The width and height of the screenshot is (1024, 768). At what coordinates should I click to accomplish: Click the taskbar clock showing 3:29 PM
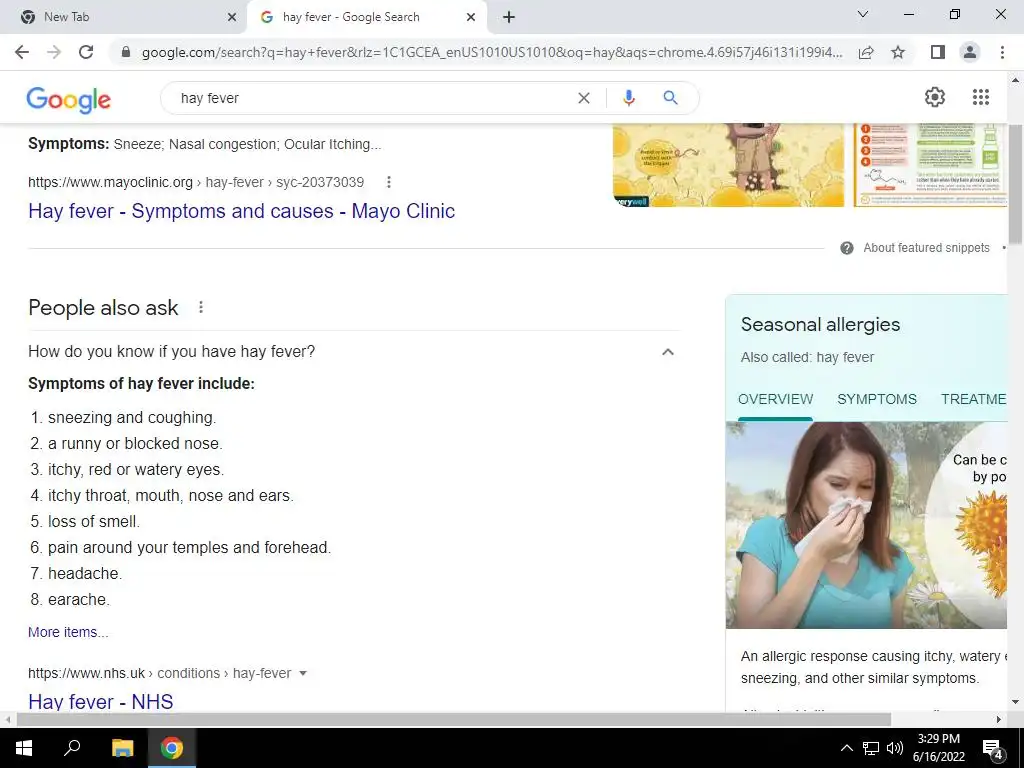(938, 748)
